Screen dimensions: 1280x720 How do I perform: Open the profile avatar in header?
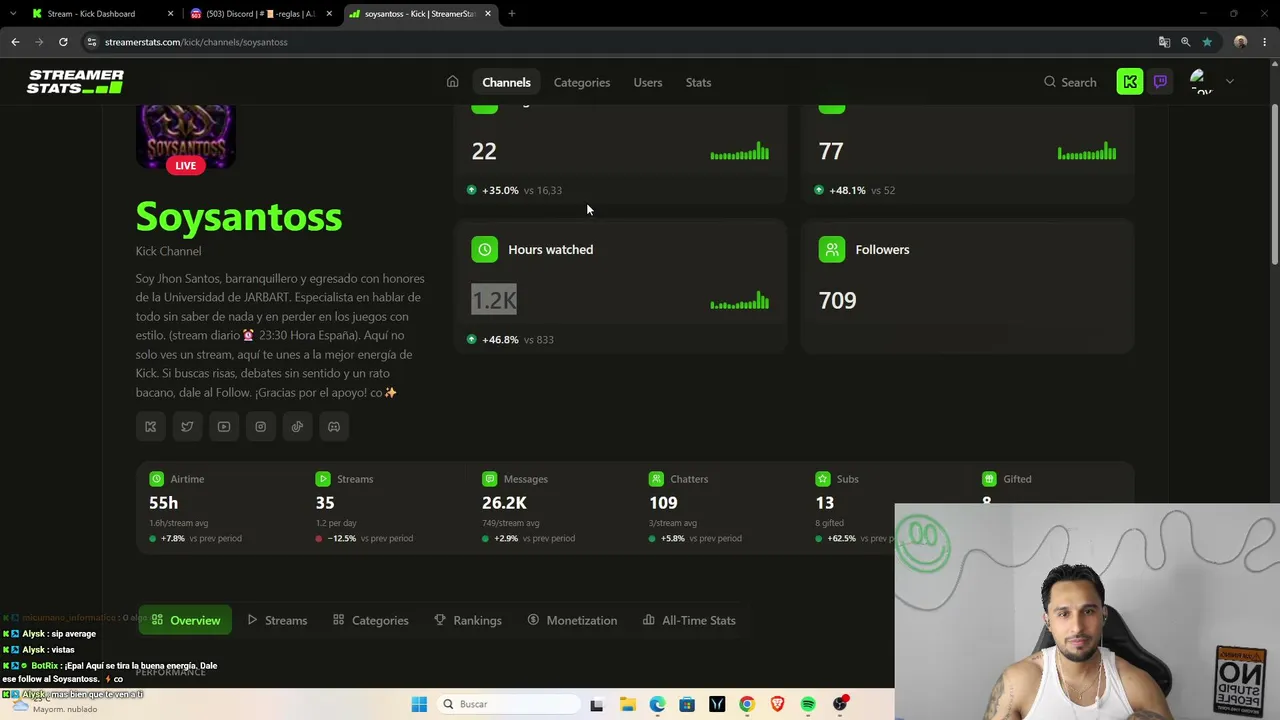[1201, 82]
